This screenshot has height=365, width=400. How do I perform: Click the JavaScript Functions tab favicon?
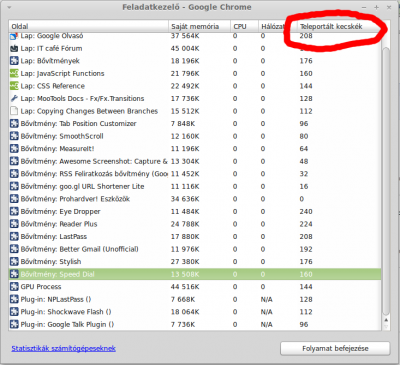(14, 73)
